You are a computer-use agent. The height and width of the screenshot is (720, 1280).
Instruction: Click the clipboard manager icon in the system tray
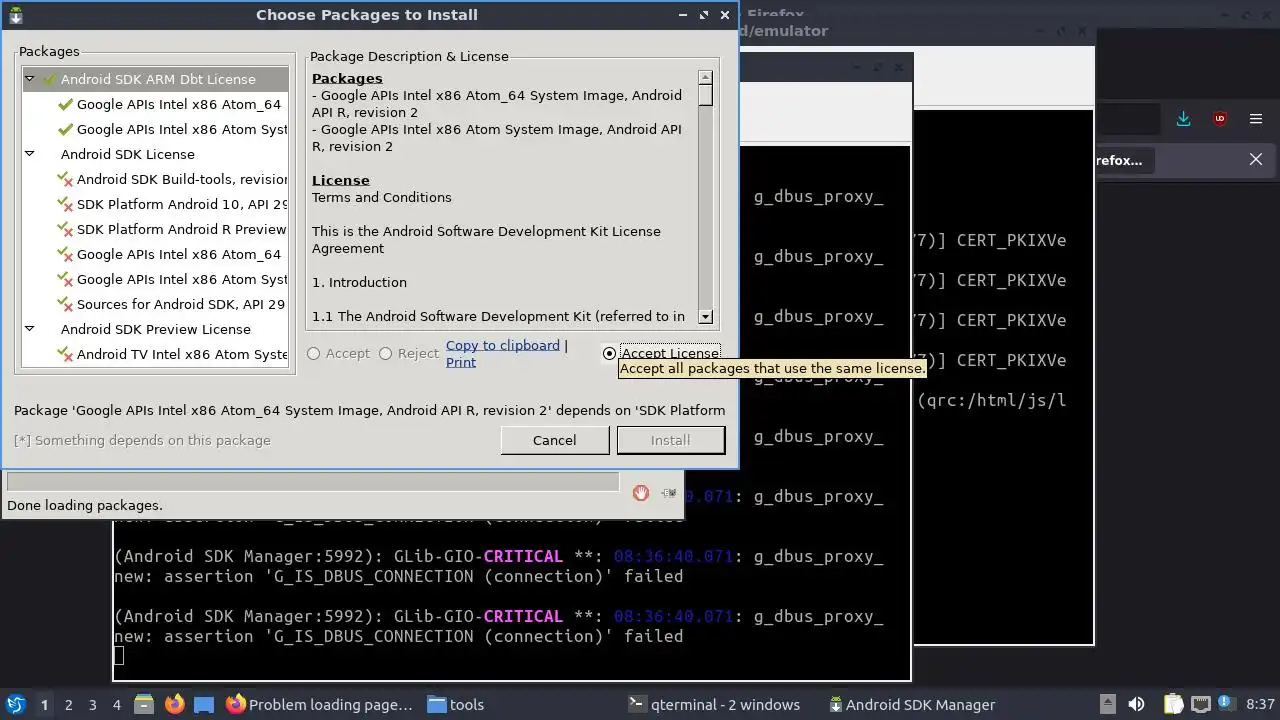[1173, 704]
